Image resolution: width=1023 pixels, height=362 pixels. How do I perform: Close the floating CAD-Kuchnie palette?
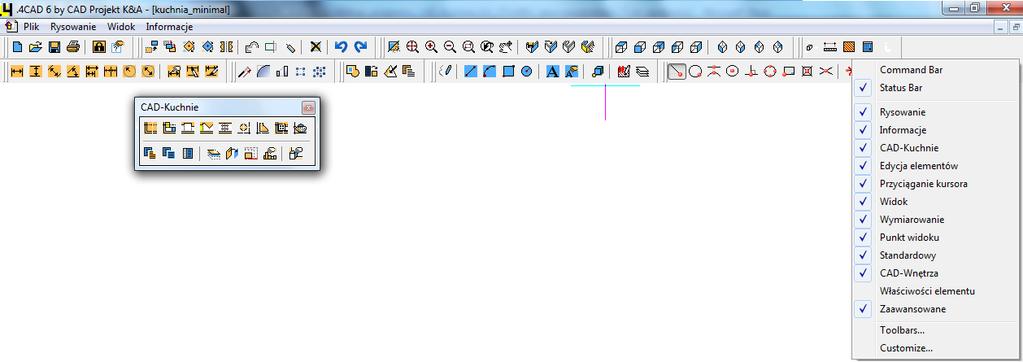pos(309,108)
